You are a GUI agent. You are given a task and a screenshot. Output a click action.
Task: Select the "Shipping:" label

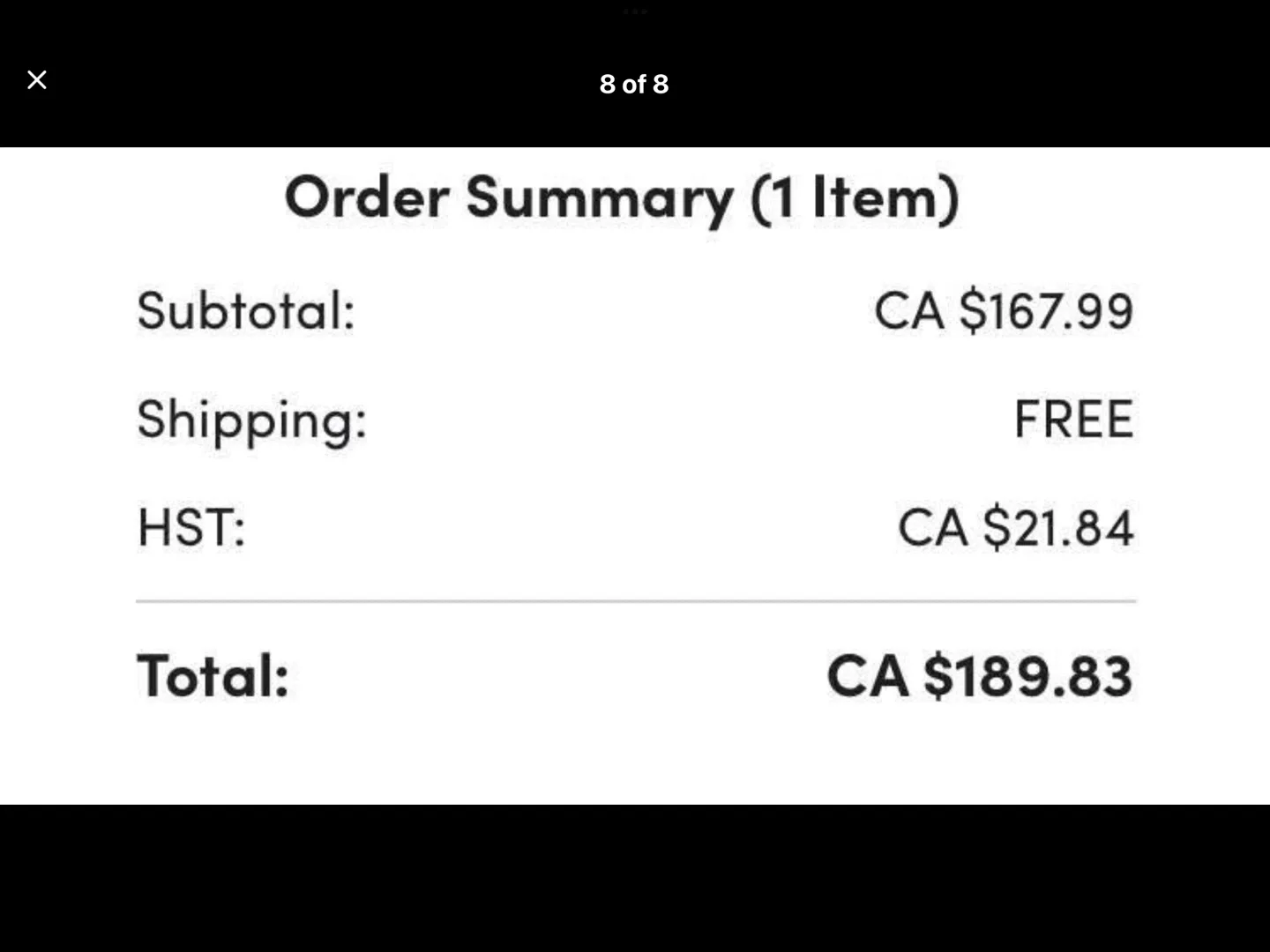[x=251, y=420]
